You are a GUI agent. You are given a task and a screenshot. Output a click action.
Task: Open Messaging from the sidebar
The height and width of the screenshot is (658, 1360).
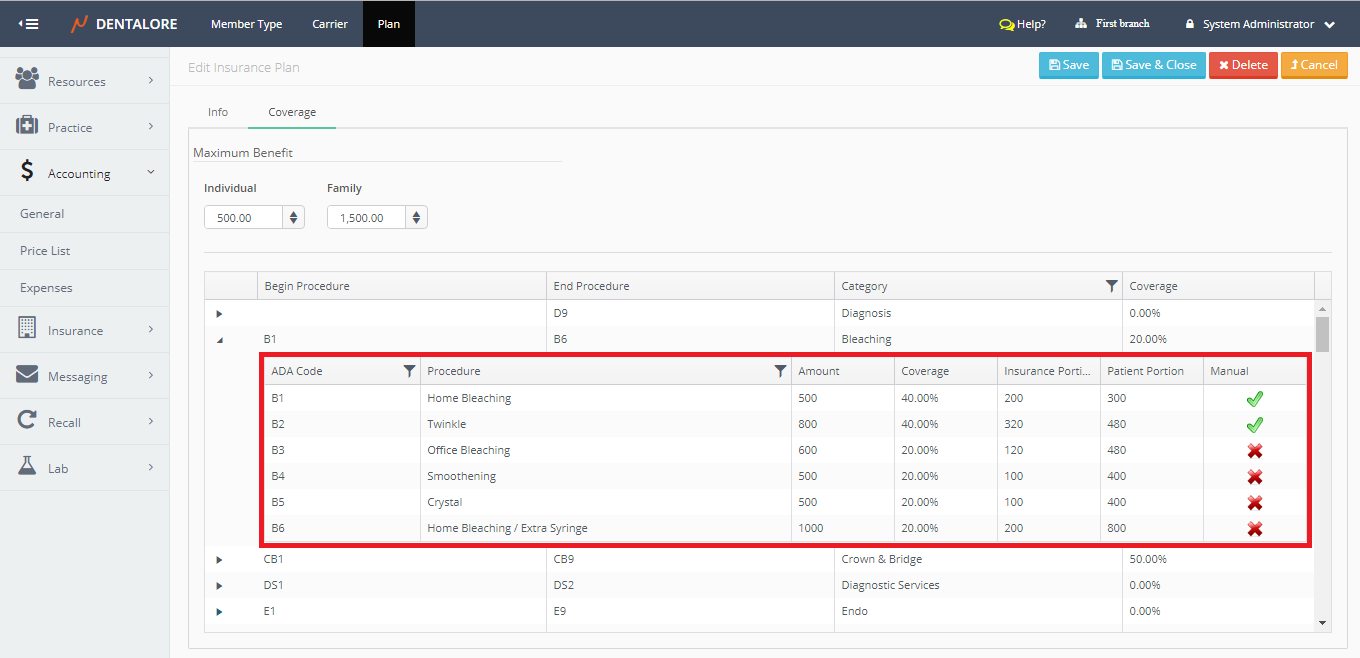pos(77,376)
